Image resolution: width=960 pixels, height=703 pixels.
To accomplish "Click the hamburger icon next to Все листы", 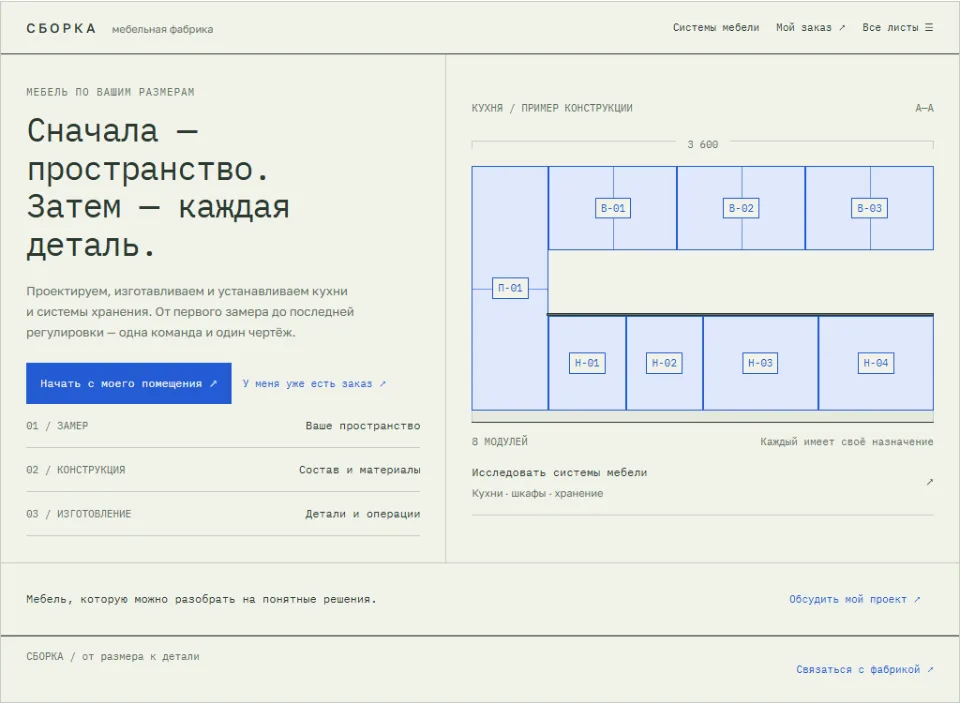I will click(929, 28).
